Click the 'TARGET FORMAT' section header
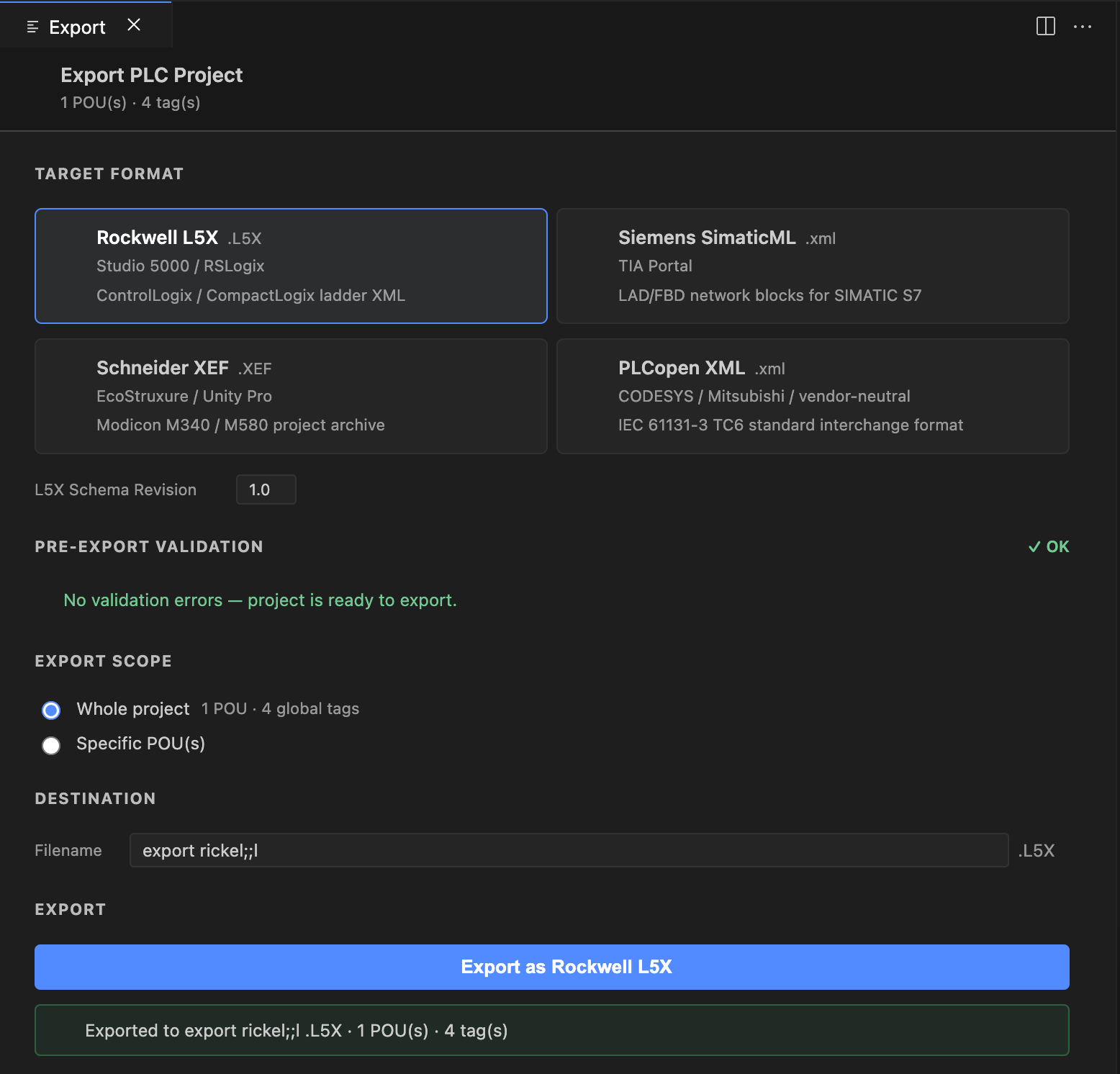1120x1074 pixels. [x=109, y=173]
